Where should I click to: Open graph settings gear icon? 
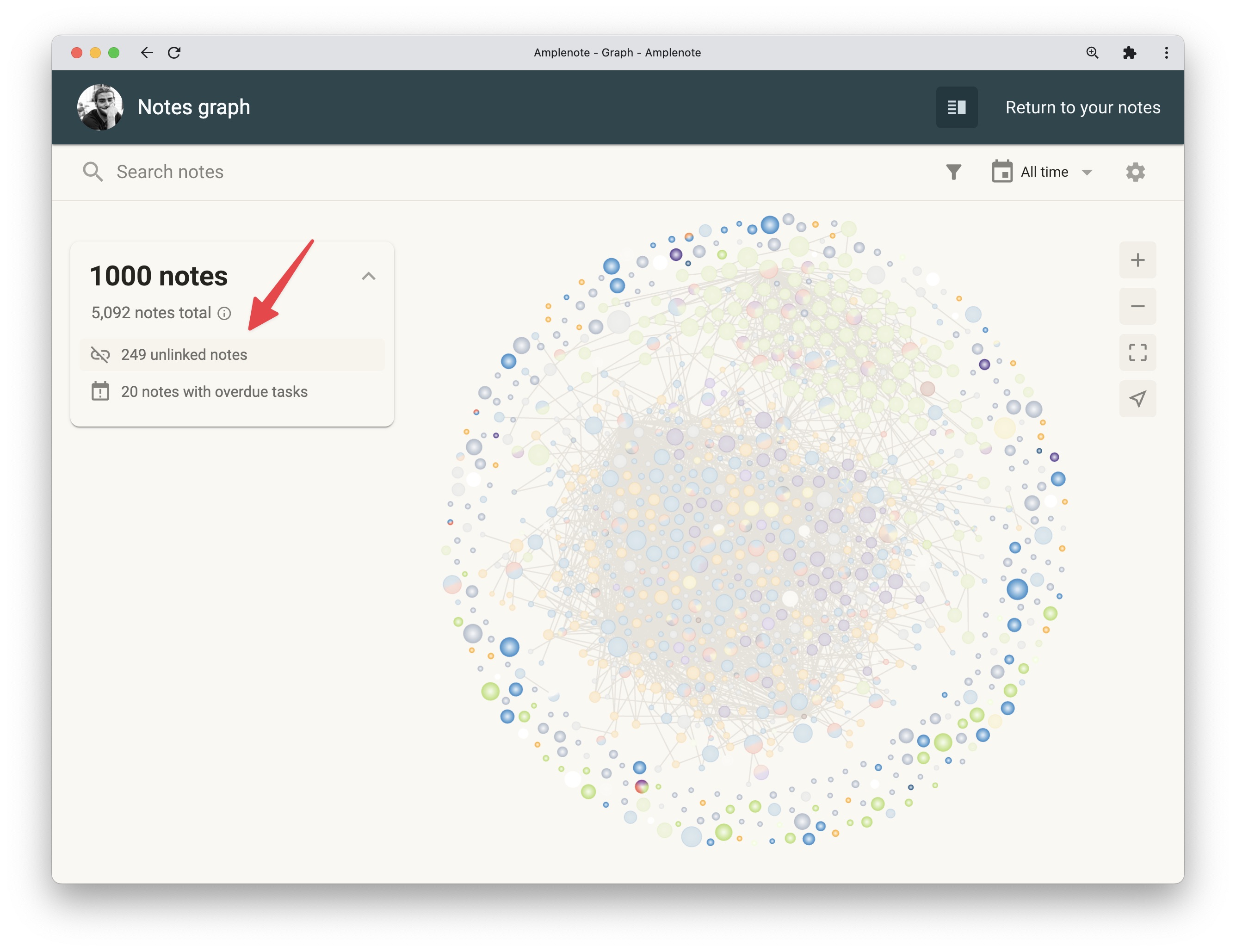click(x=1135, y=172)
